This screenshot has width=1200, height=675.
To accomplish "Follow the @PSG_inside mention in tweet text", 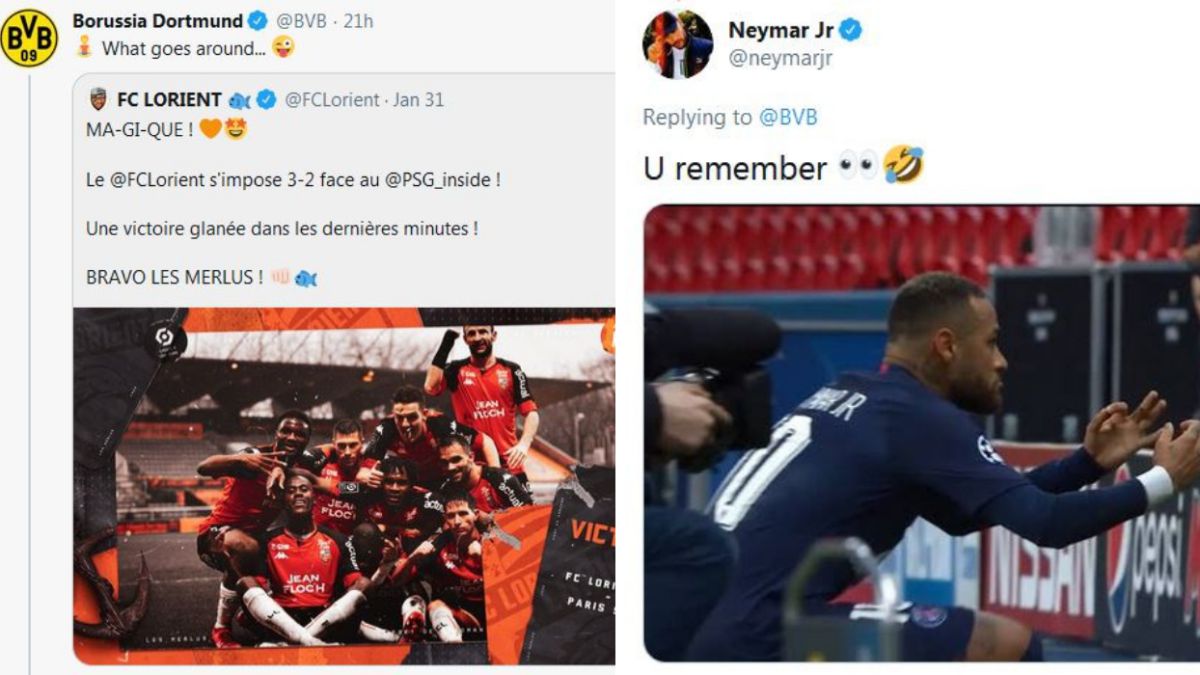I will tap(442, 180).
